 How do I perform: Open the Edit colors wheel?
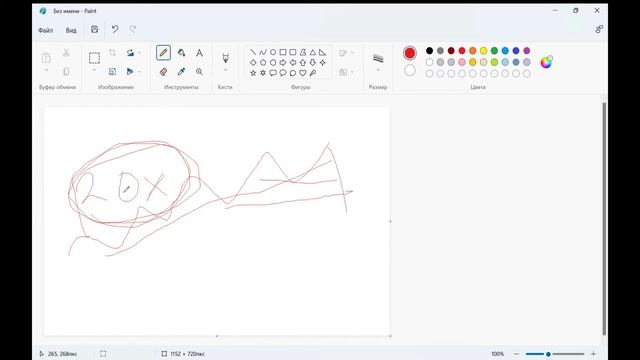coord(546,62)
